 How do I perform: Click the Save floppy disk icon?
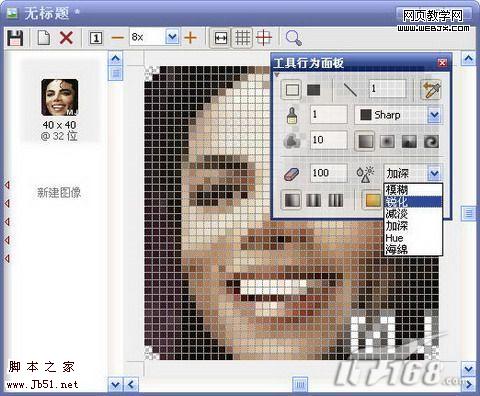point(15,38)
